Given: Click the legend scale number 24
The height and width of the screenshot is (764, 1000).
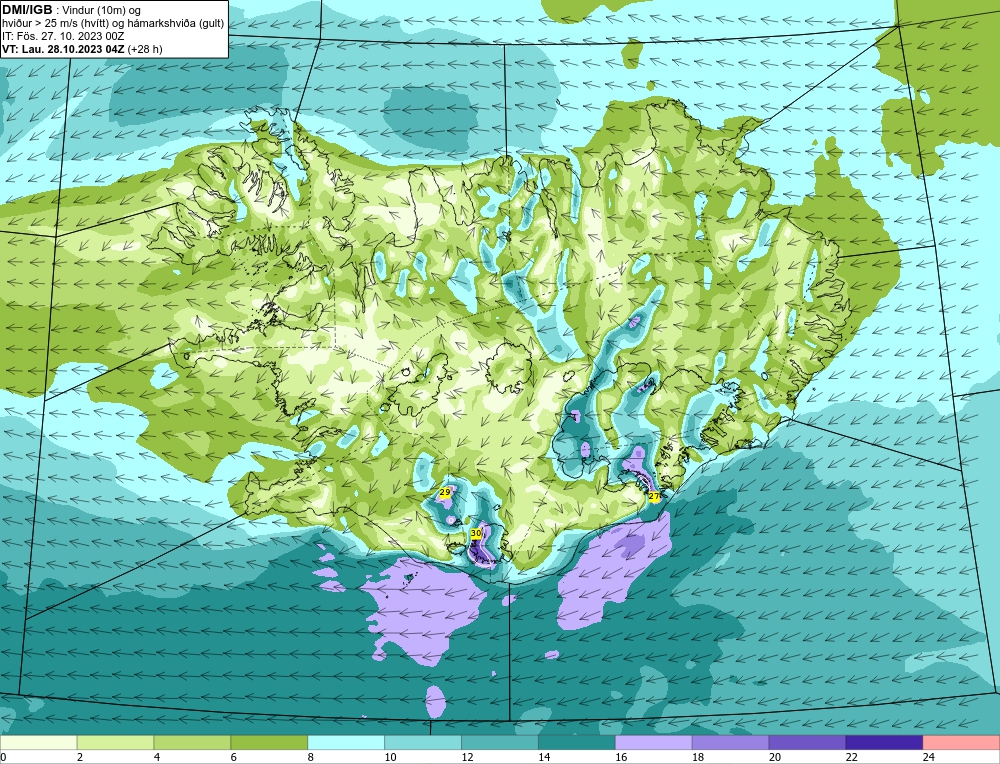Looking at the screenshot, I should tap(929, 758).
